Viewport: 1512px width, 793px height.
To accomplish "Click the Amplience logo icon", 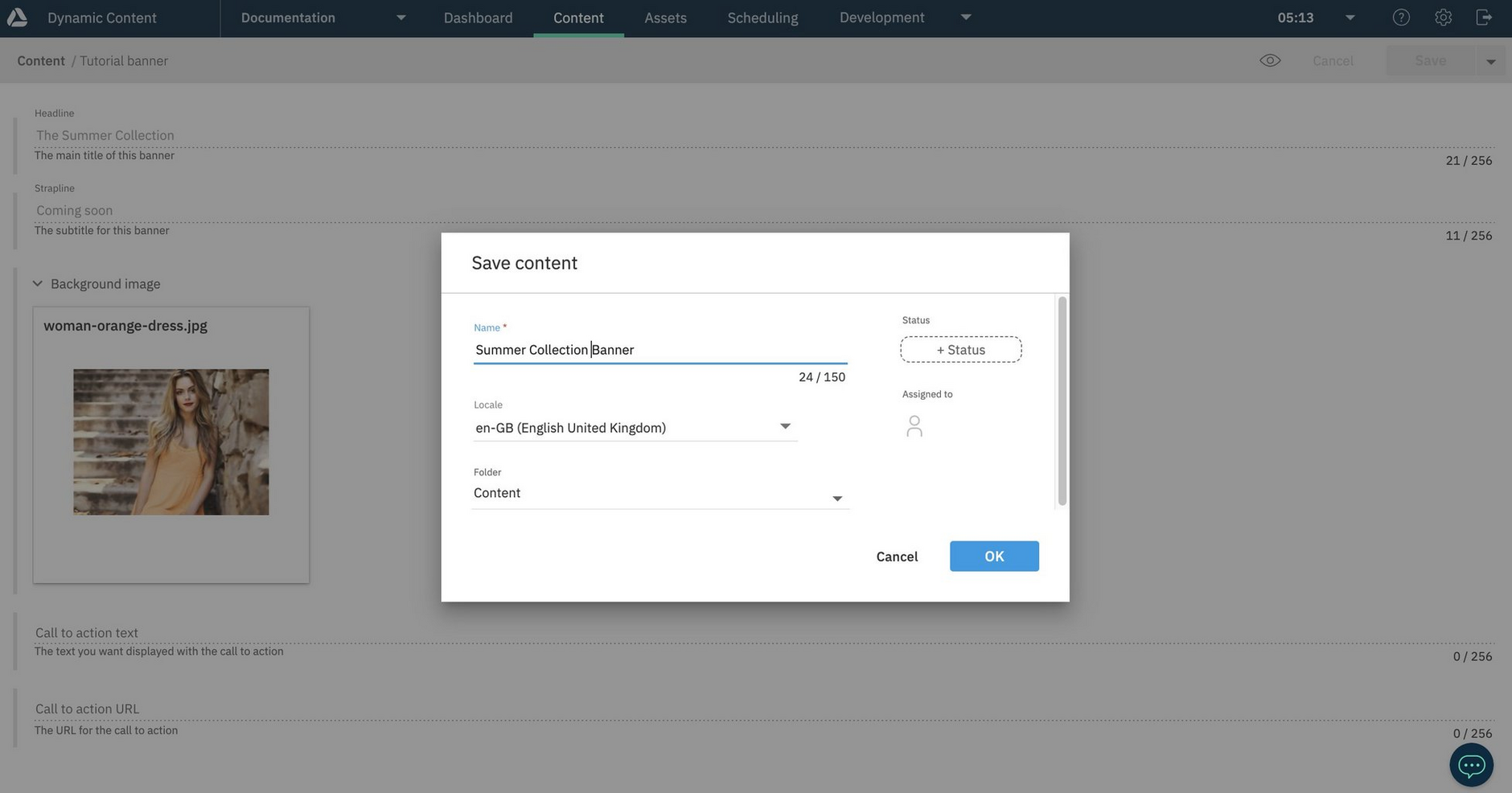I will (17, 18).
